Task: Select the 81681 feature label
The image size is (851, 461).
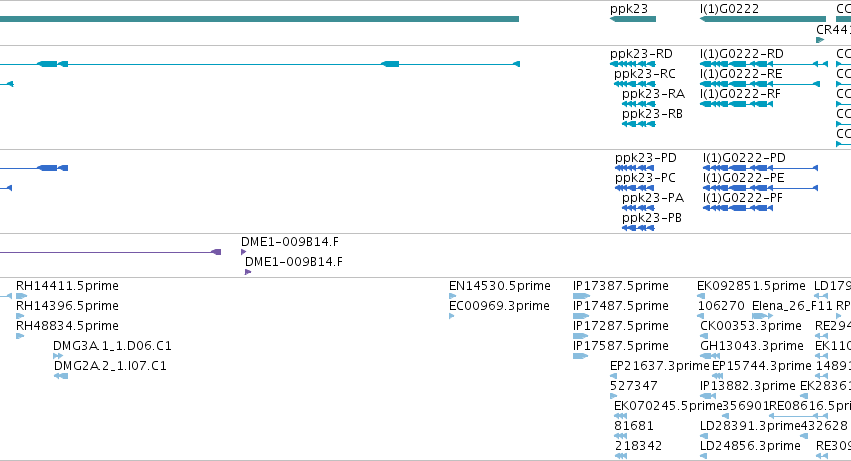Action: 633,426
